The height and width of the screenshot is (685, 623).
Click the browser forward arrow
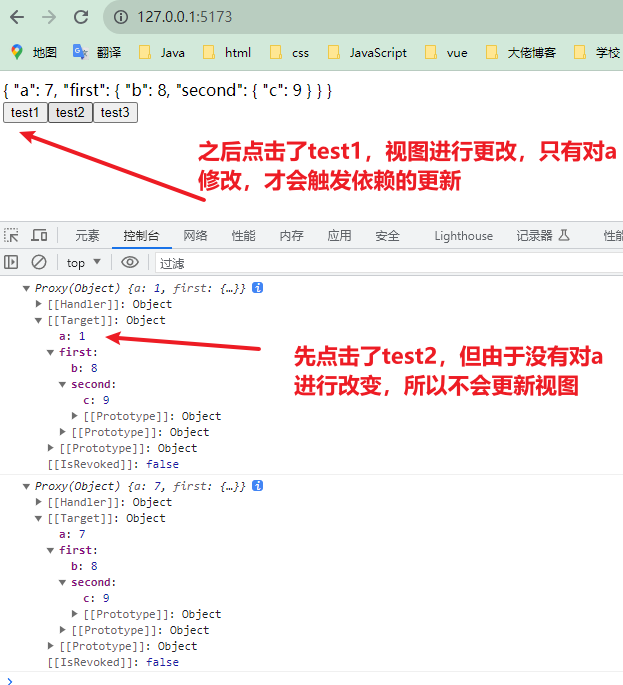tap(49, 17)
